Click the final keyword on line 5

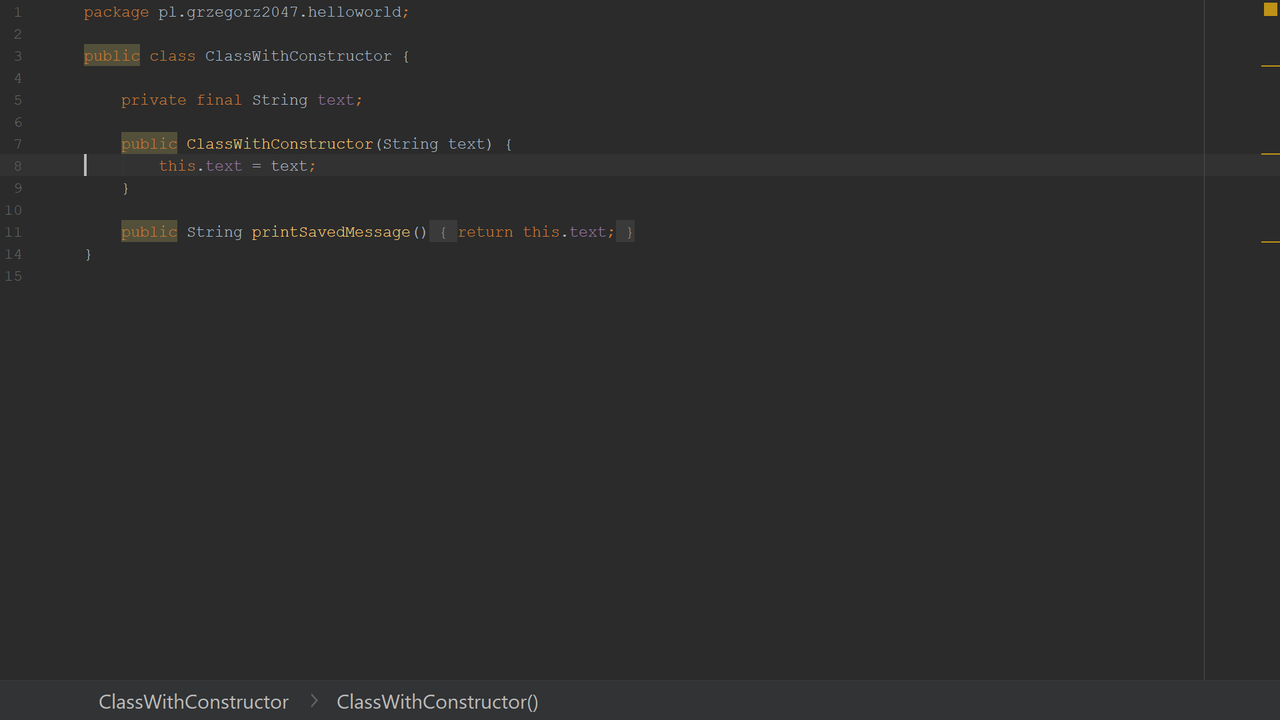coord(219,100)
